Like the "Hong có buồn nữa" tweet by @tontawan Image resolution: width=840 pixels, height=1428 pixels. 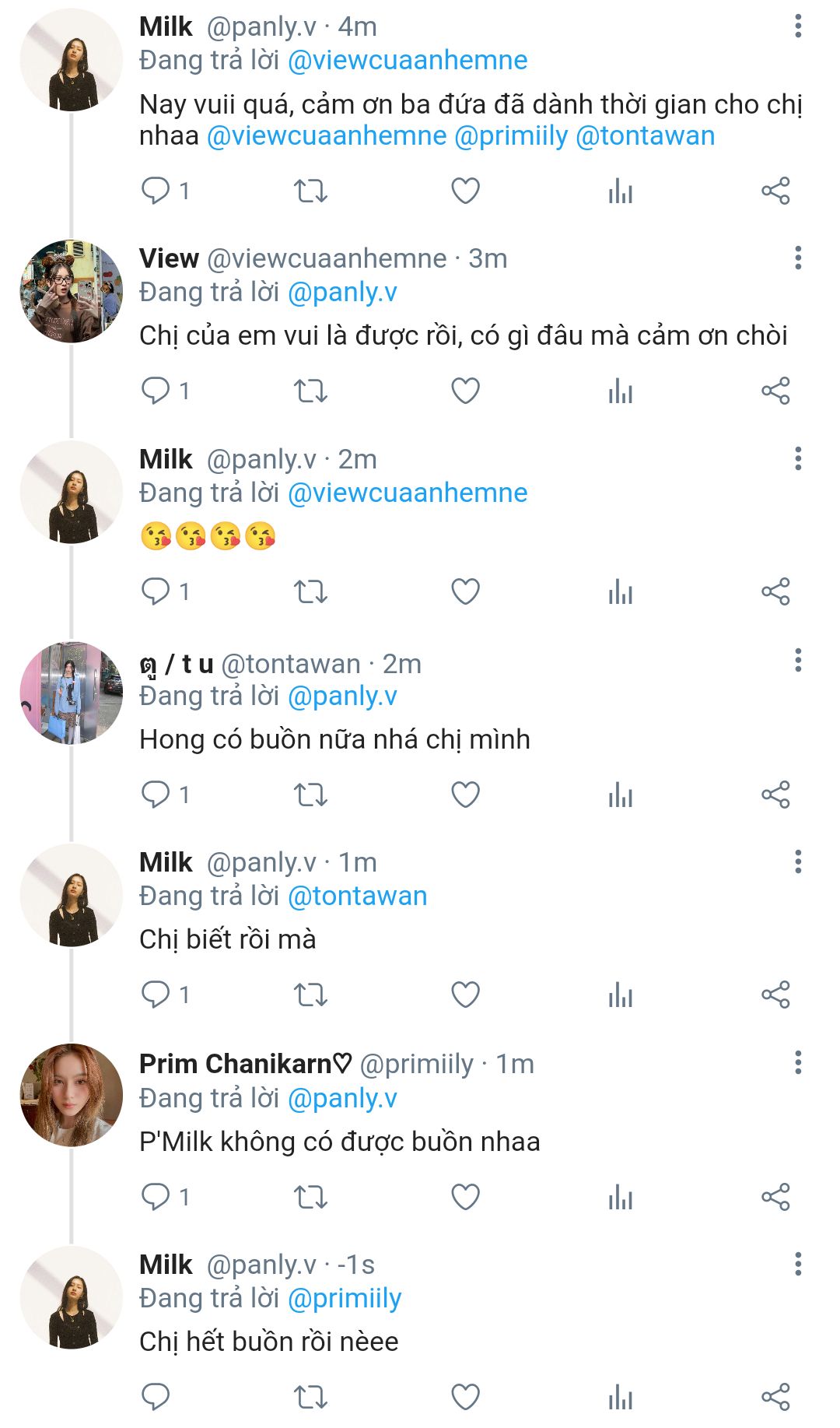click(x=465, y=795)
